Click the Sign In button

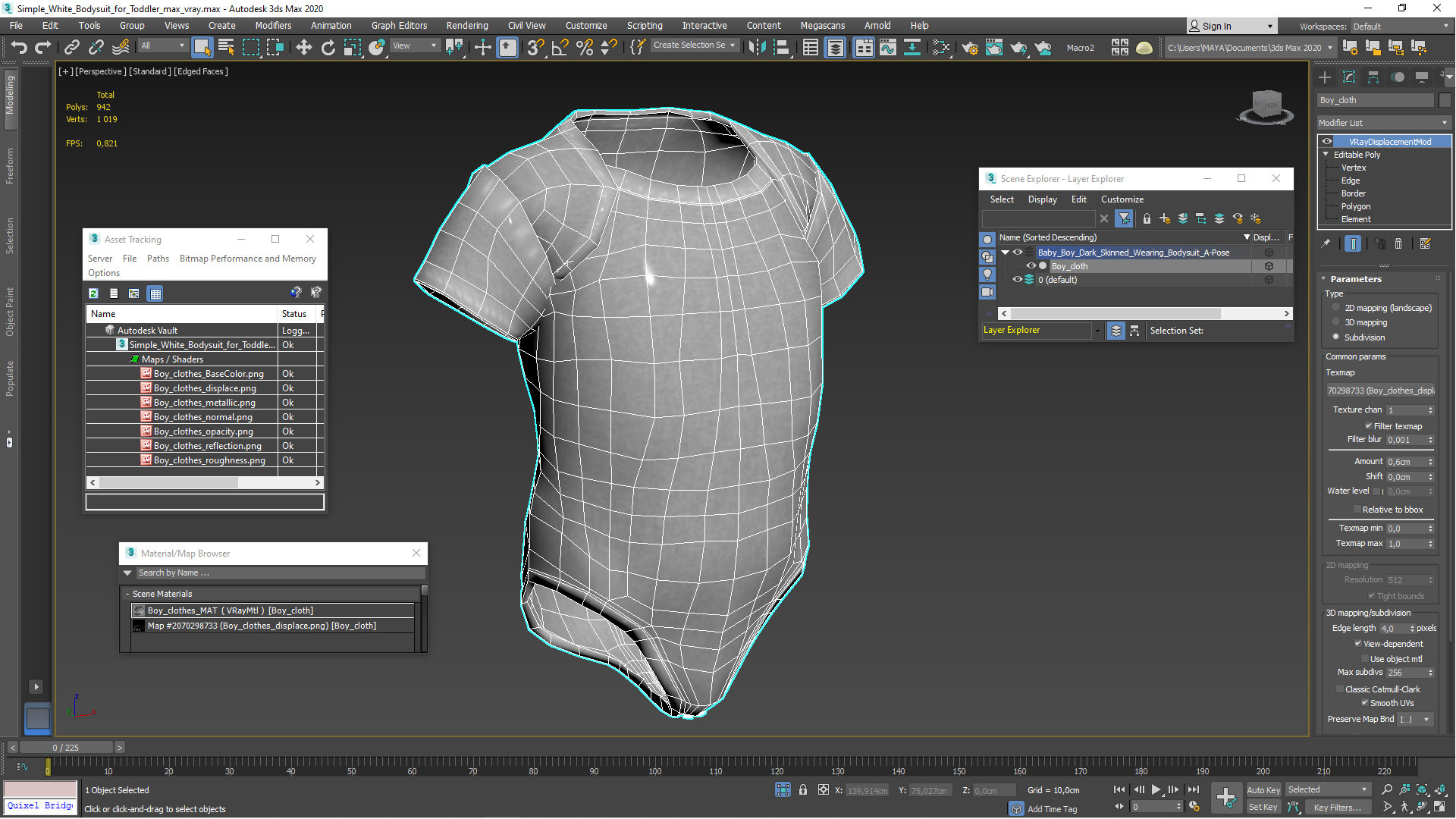[x=1231, y=27]
